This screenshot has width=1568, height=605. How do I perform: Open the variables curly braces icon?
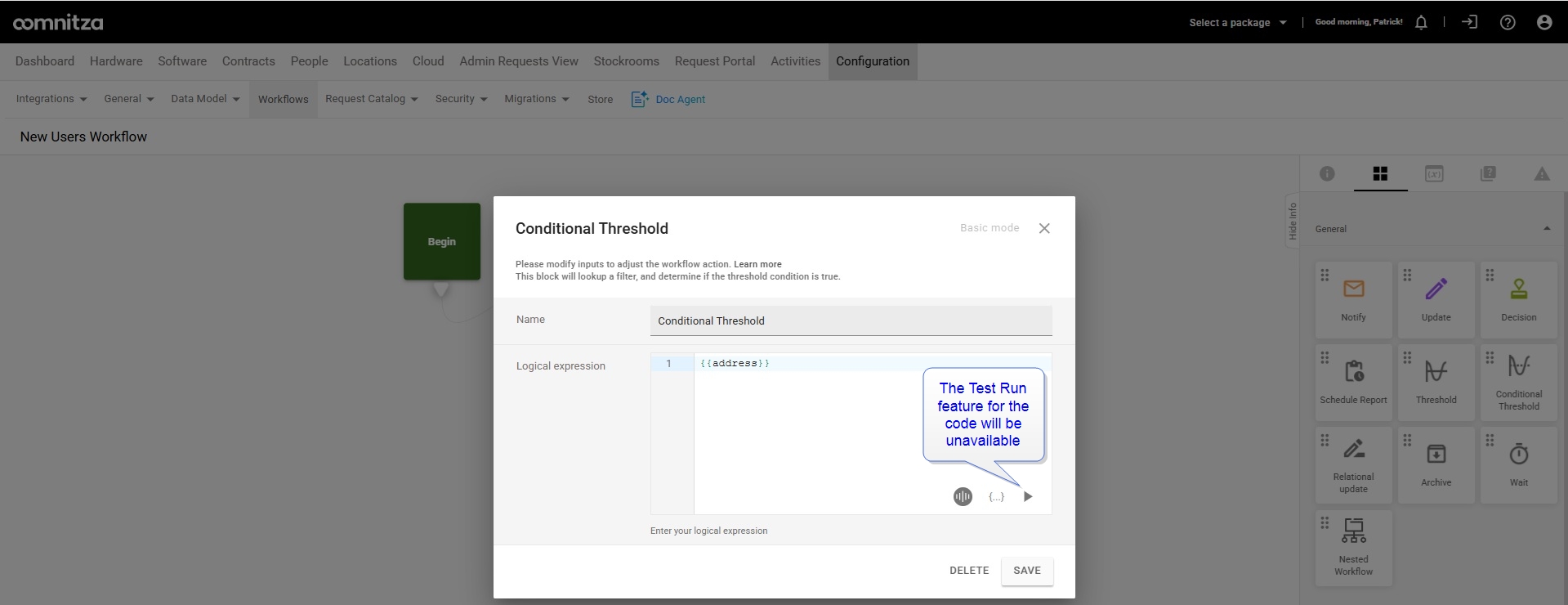click(996, 496)
